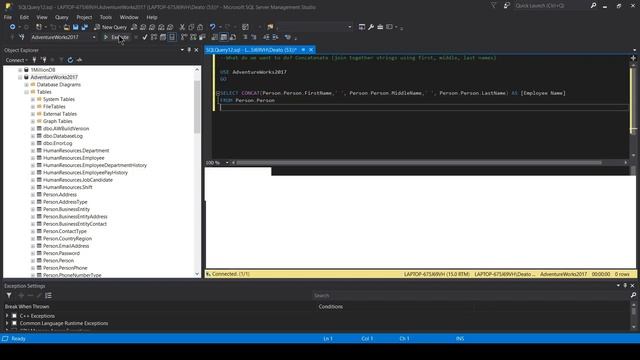
Task: Select the Graph Tables folder
Action: point(58,121)
